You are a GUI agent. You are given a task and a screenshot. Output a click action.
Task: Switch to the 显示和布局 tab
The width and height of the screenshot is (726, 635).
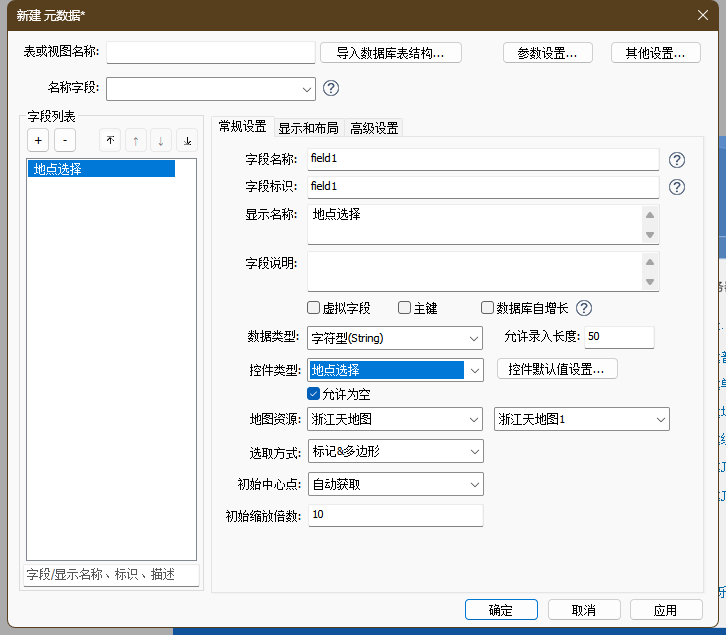click(x=308, y=128)
